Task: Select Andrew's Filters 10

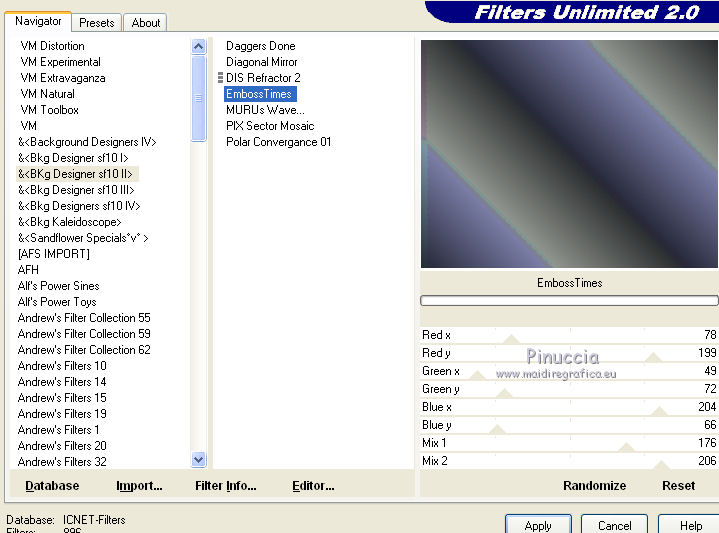Action: tap(62, 366)
